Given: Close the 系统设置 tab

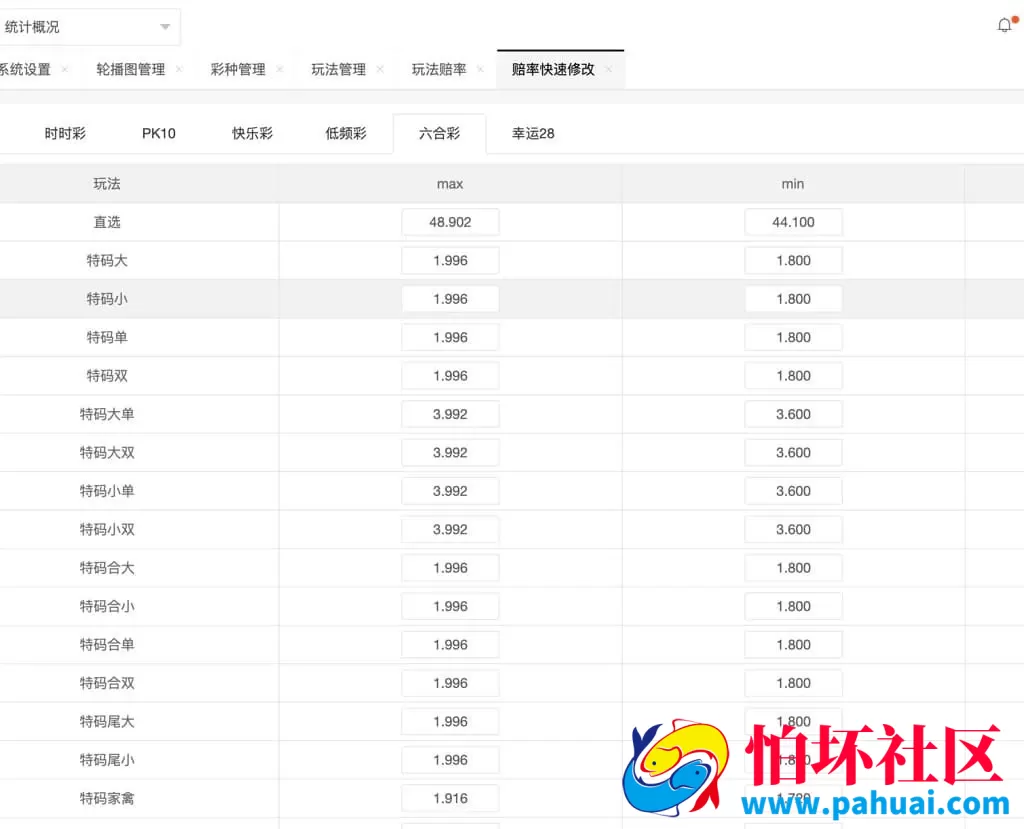Looking at the screenshot, I should [63, 70].
